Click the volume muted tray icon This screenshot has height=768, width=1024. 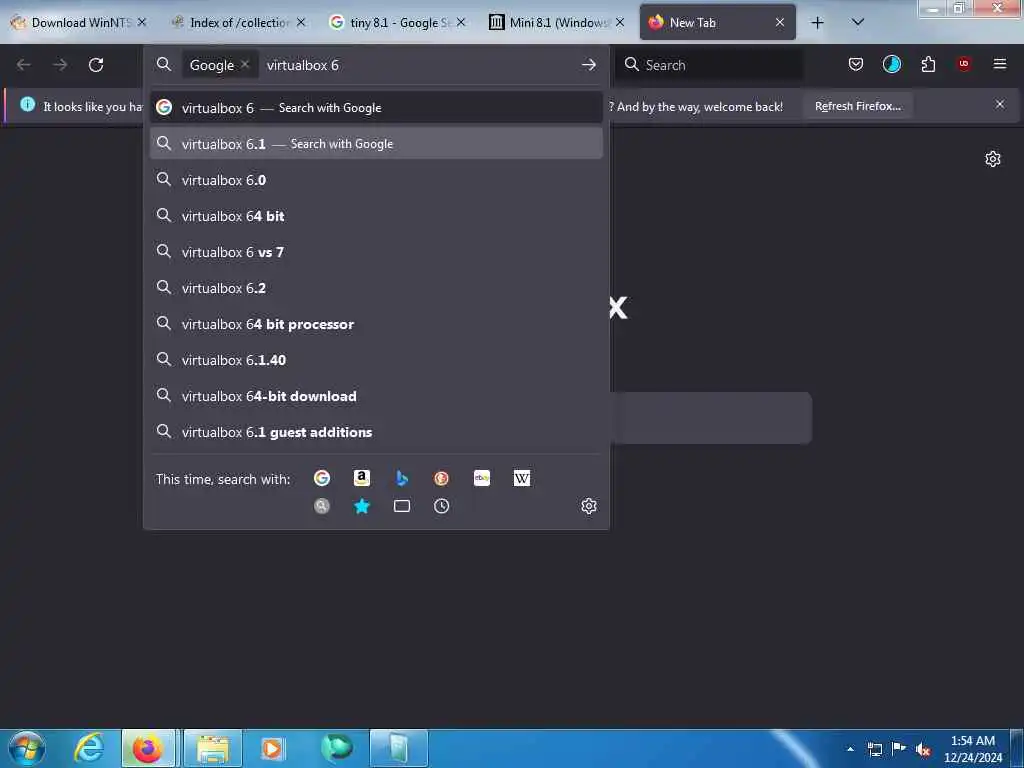coord(923,749)
